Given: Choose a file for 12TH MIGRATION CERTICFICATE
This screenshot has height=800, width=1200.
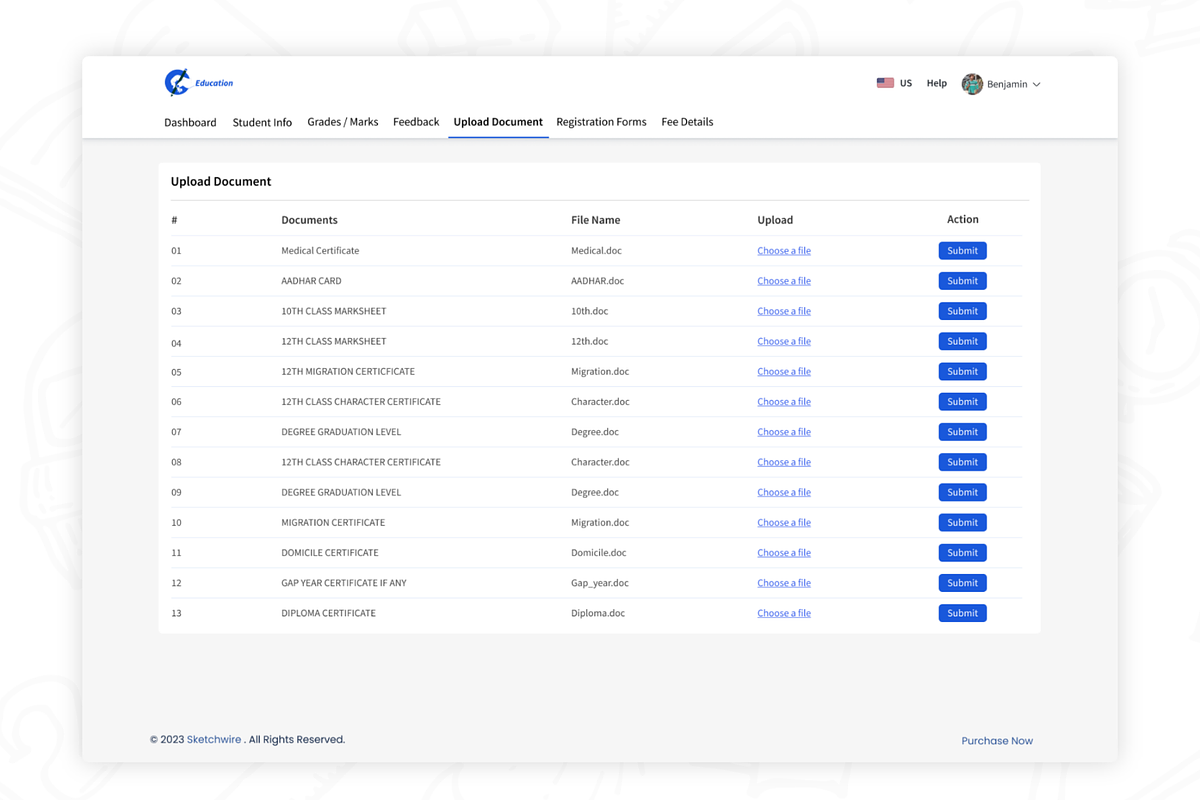Looking at the screenshot, I should [784, 371].
